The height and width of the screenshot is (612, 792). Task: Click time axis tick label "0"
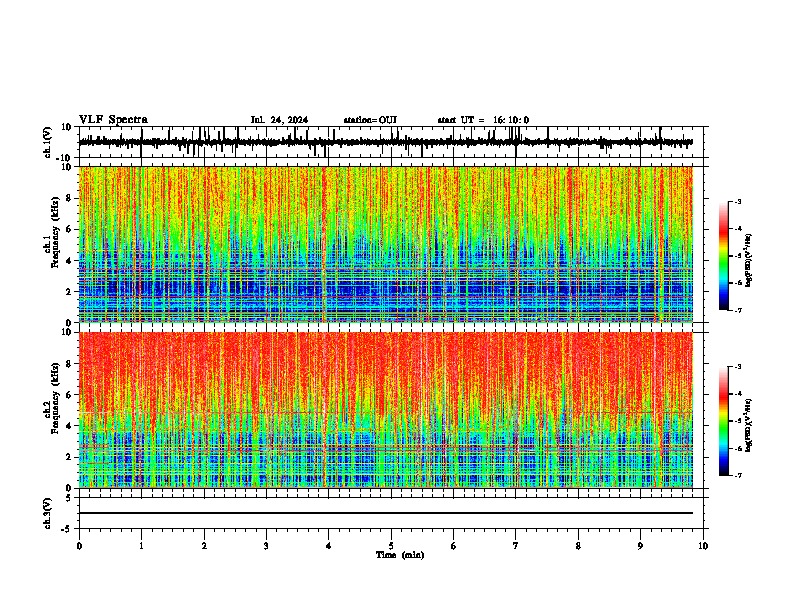[x=79, y=546]
